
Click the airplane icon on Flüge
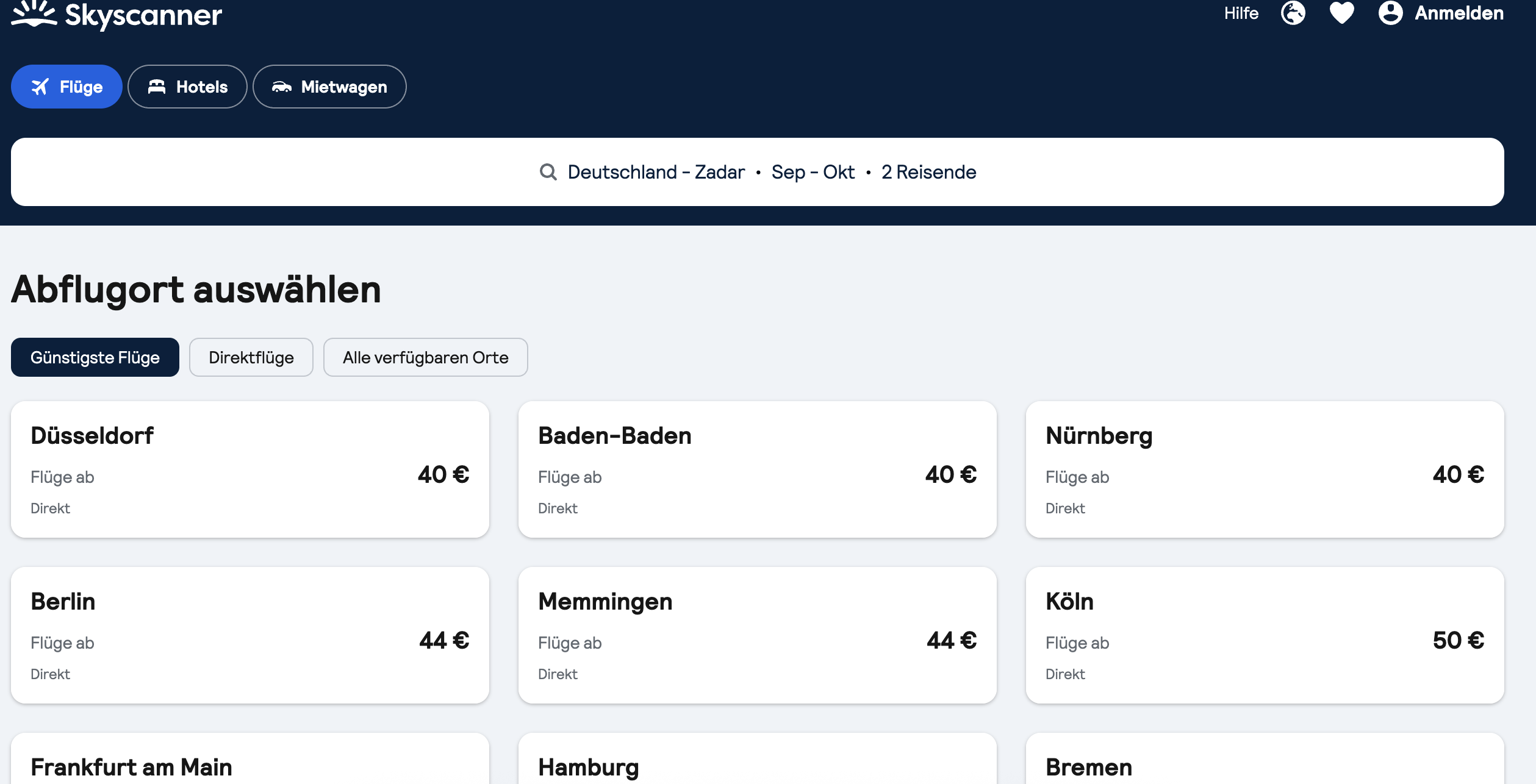click(40, 87)
